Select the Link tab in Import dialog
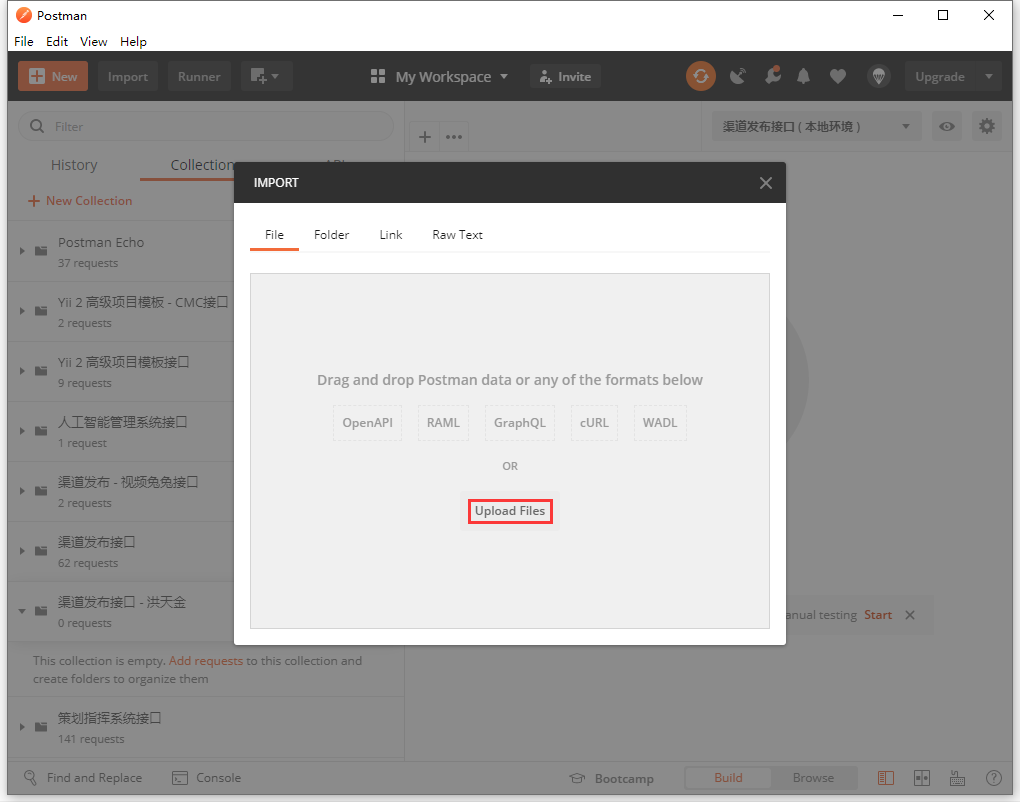The height and width of the screenshot is (802, 1020). (x=391, y=235)
